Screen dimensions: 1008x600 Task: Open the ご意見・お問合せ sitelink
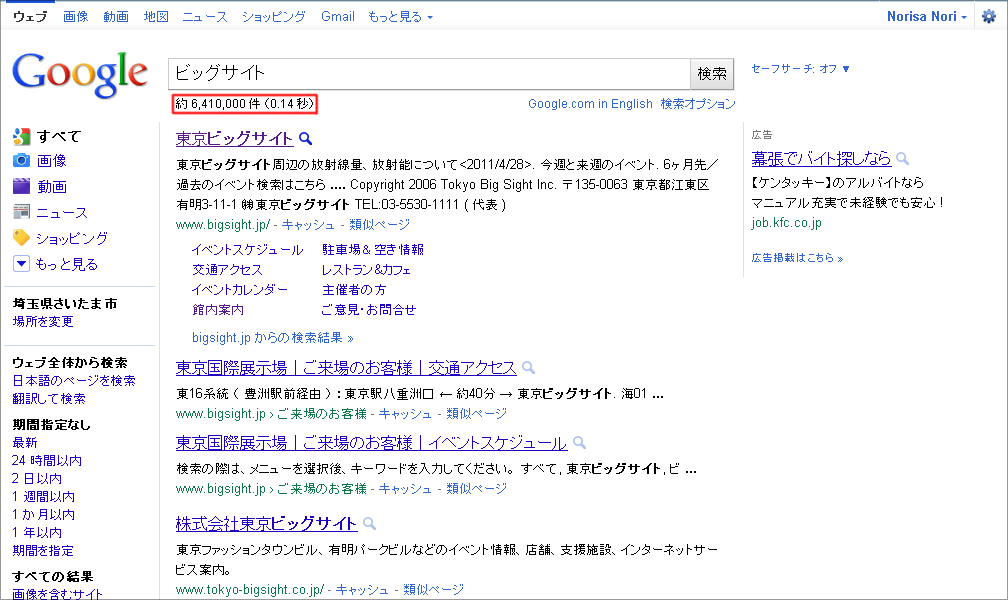(x=368, y=309)
